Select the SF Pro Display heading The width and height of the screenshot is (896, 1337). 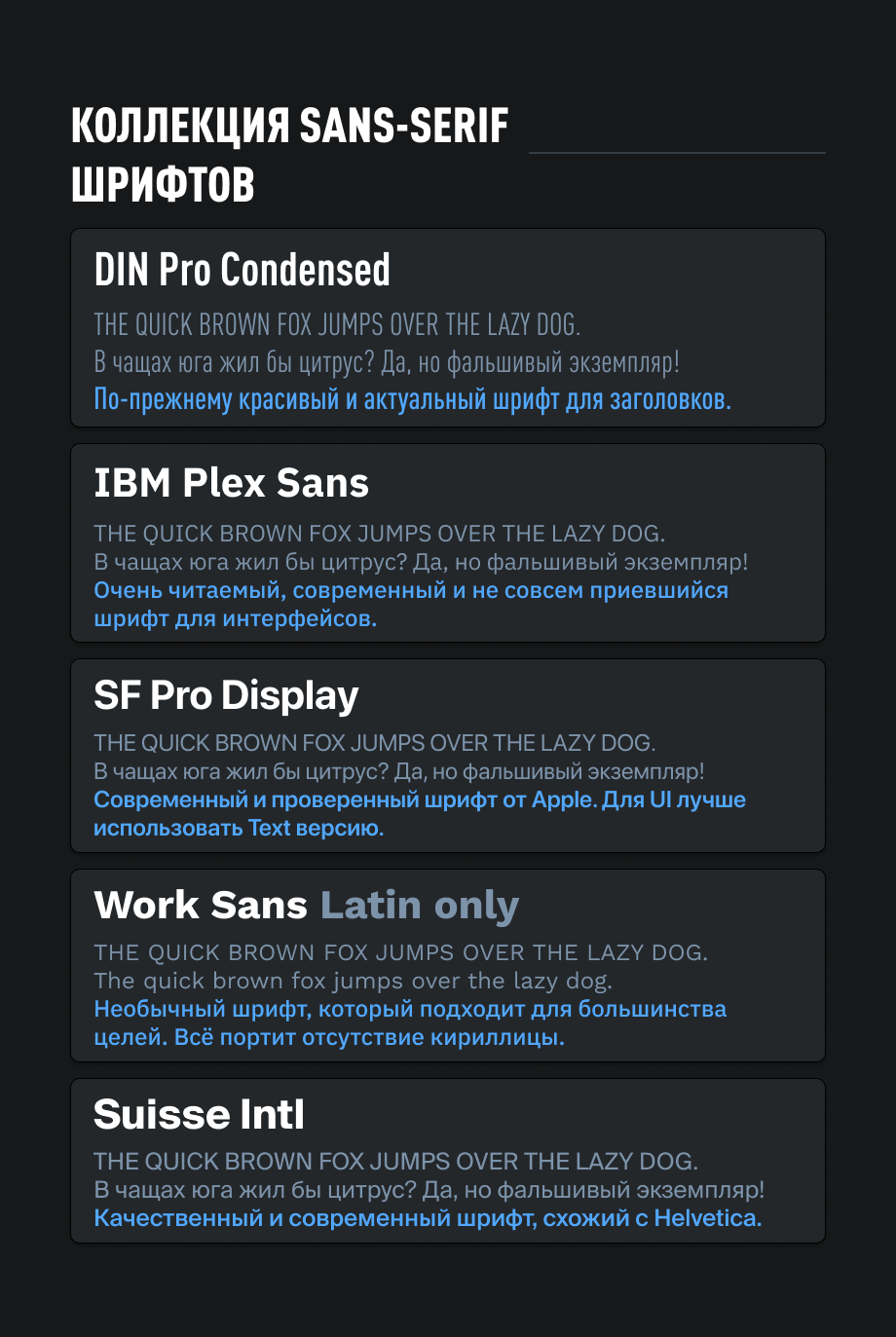coord(226,695)
